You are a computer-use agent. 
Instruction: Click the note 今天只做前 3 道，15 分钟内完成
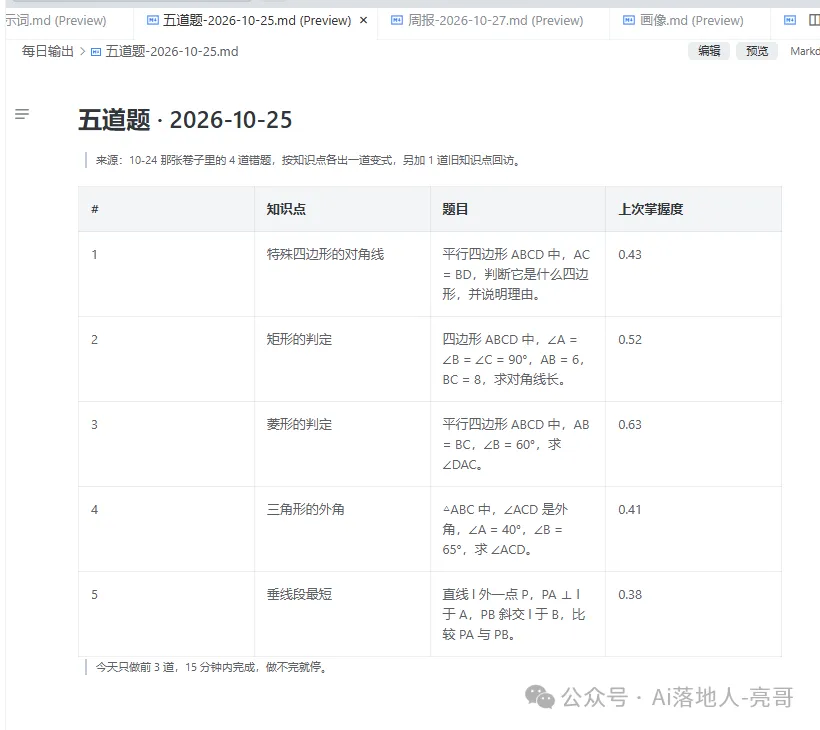point(212,667)
